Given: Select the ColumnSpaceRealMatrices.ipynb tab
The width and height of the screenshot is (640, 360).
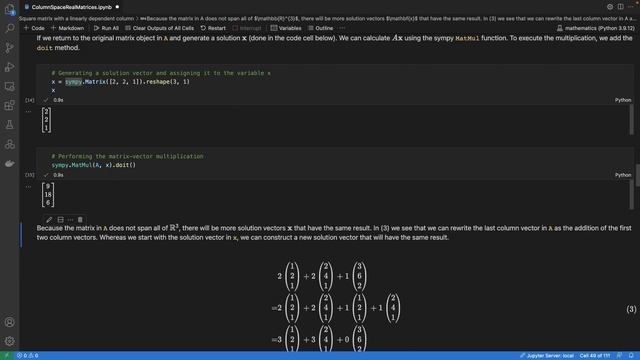Looking at the screenshot, I should click(71, 7).
